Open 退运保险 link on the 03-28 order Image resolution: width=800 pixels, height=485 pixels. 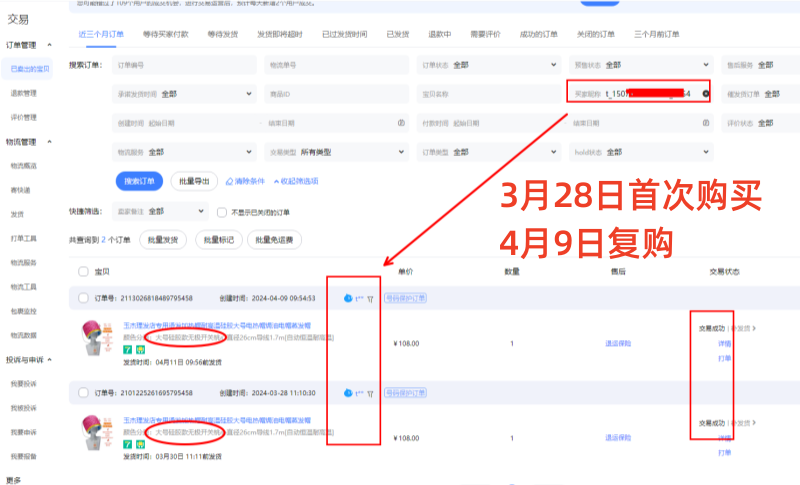(618, 438)
